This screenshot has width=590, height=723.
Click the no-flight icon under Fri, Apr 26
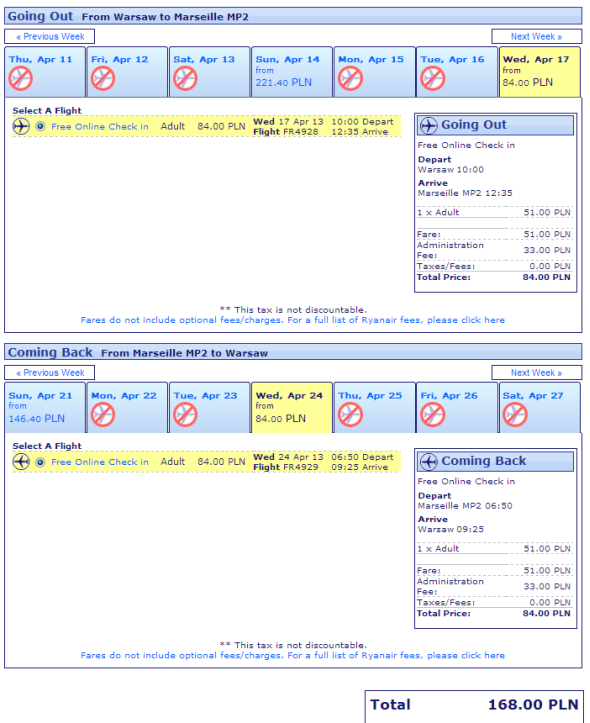432,415
